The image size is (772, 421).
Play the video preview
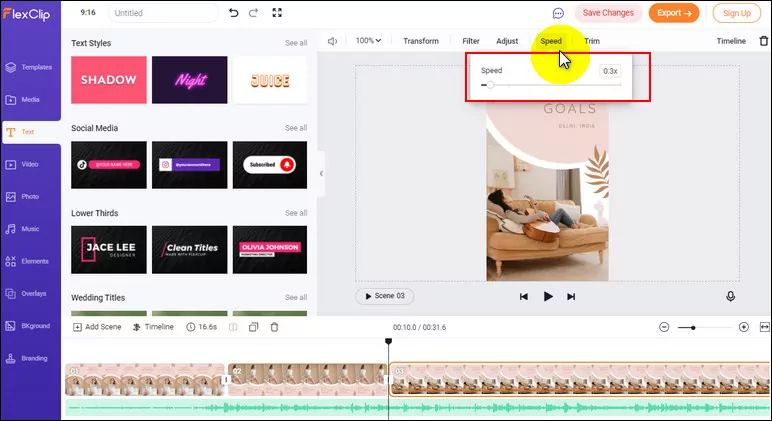[x=548, y=296]
